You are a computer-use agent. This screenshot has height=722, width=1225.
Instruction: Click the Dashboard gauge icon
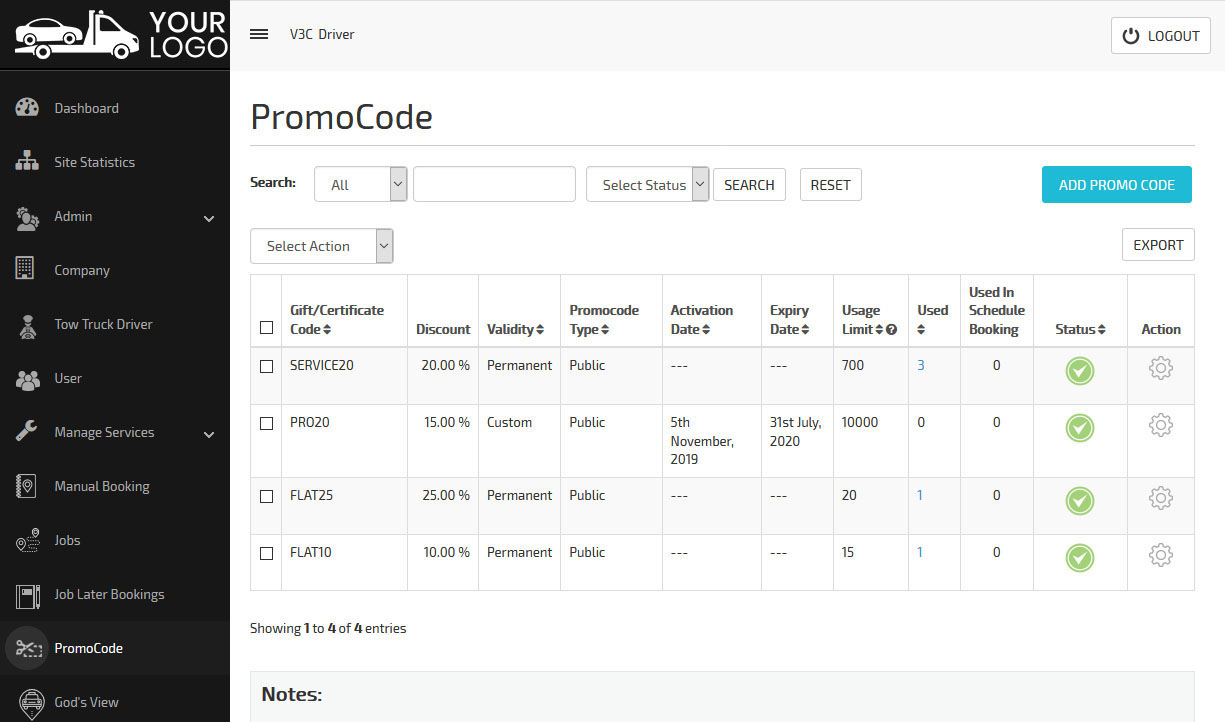(27, 108)
